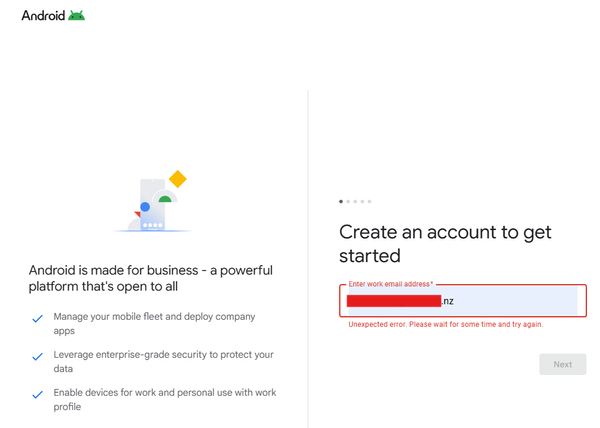This screenshot has width=600, height=428.
Task: Click the Android is made for business headline
Action: tap(151, 278)
